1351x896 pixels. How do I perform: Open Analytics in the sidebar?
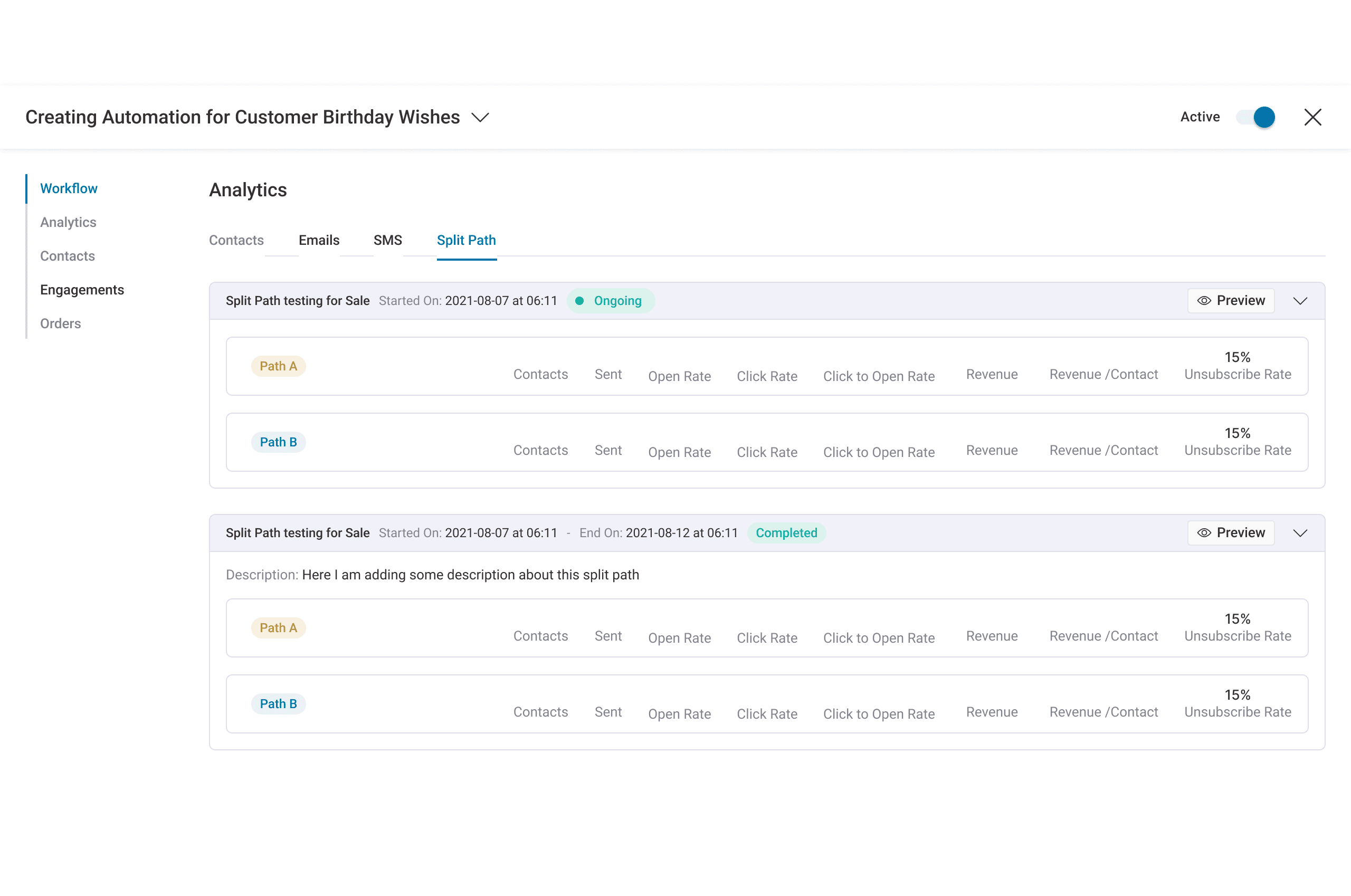coord(68,222)
